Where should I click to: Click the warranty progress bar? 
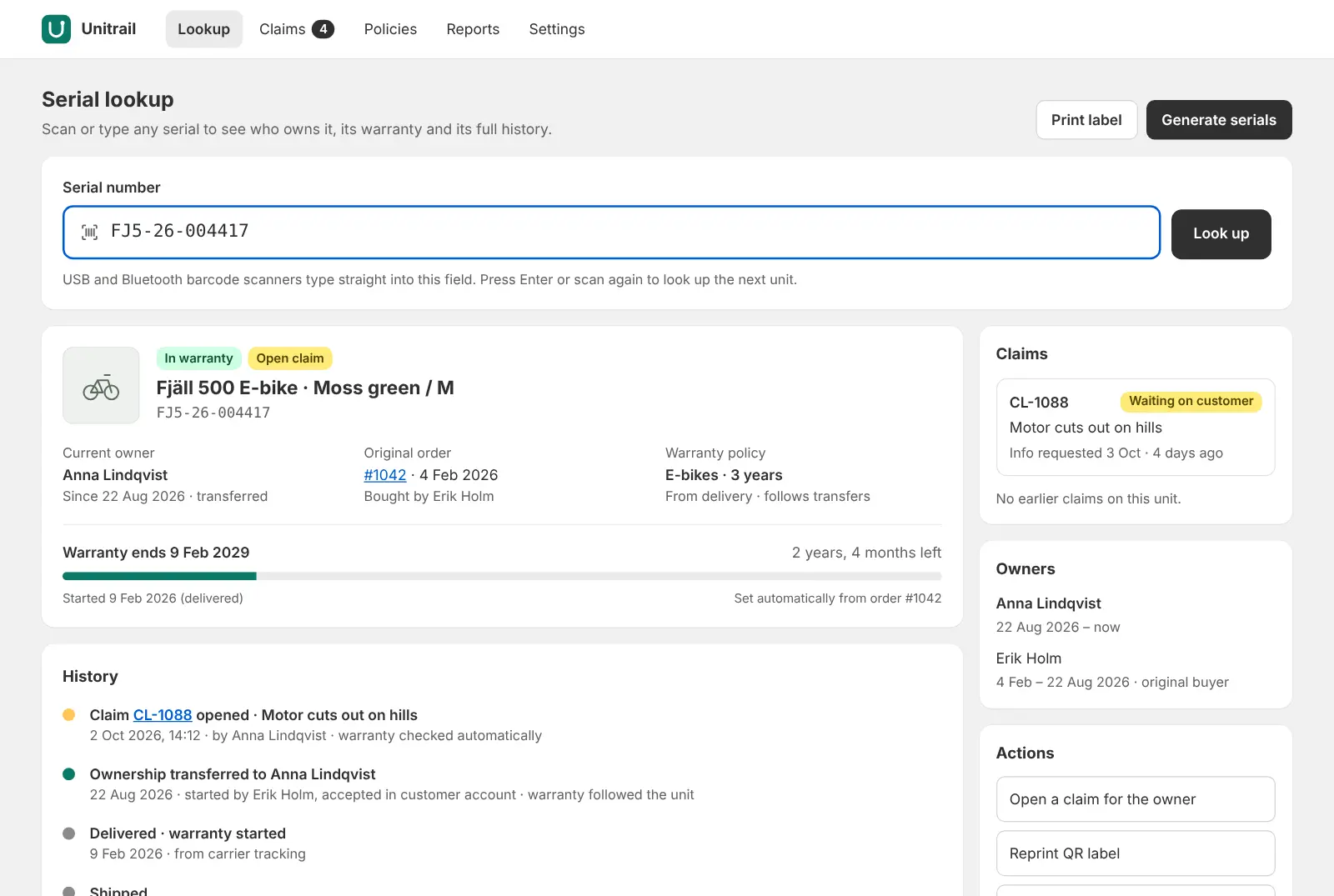click(502, 576)
